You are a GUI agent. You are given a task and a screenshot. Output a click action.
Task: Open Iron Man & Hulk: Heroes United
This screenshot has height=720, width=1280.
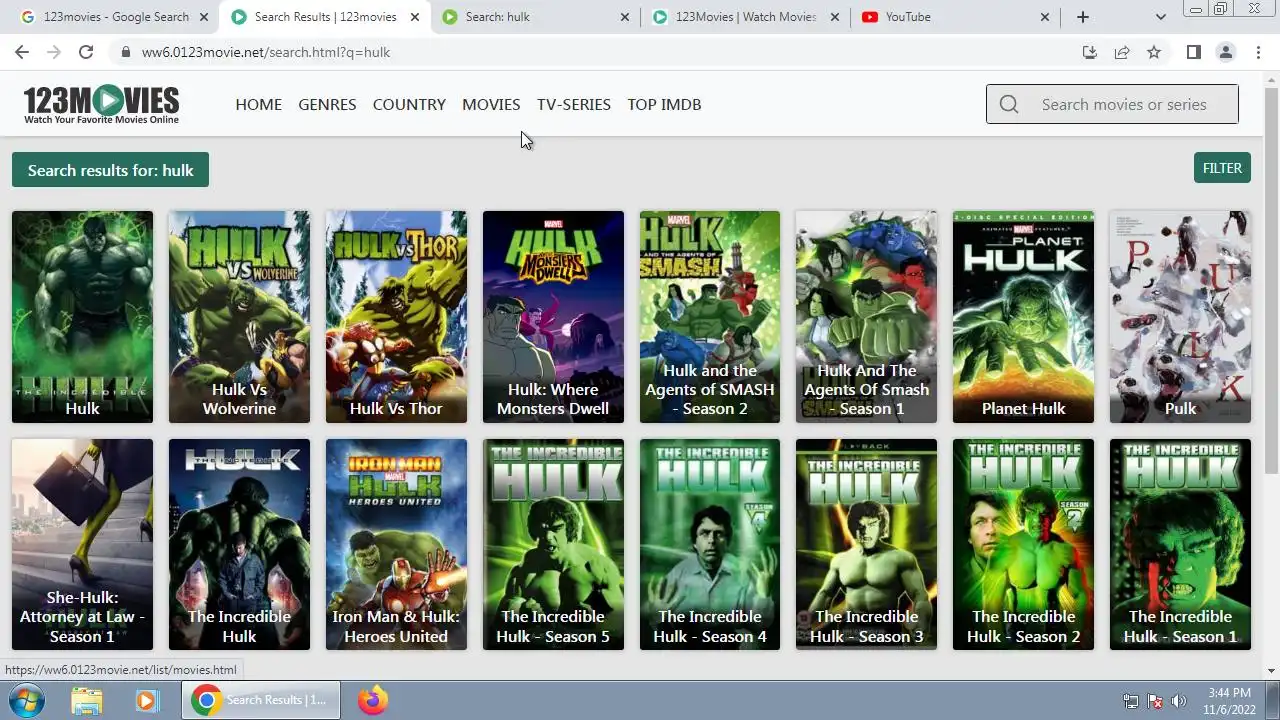point(396,545)
